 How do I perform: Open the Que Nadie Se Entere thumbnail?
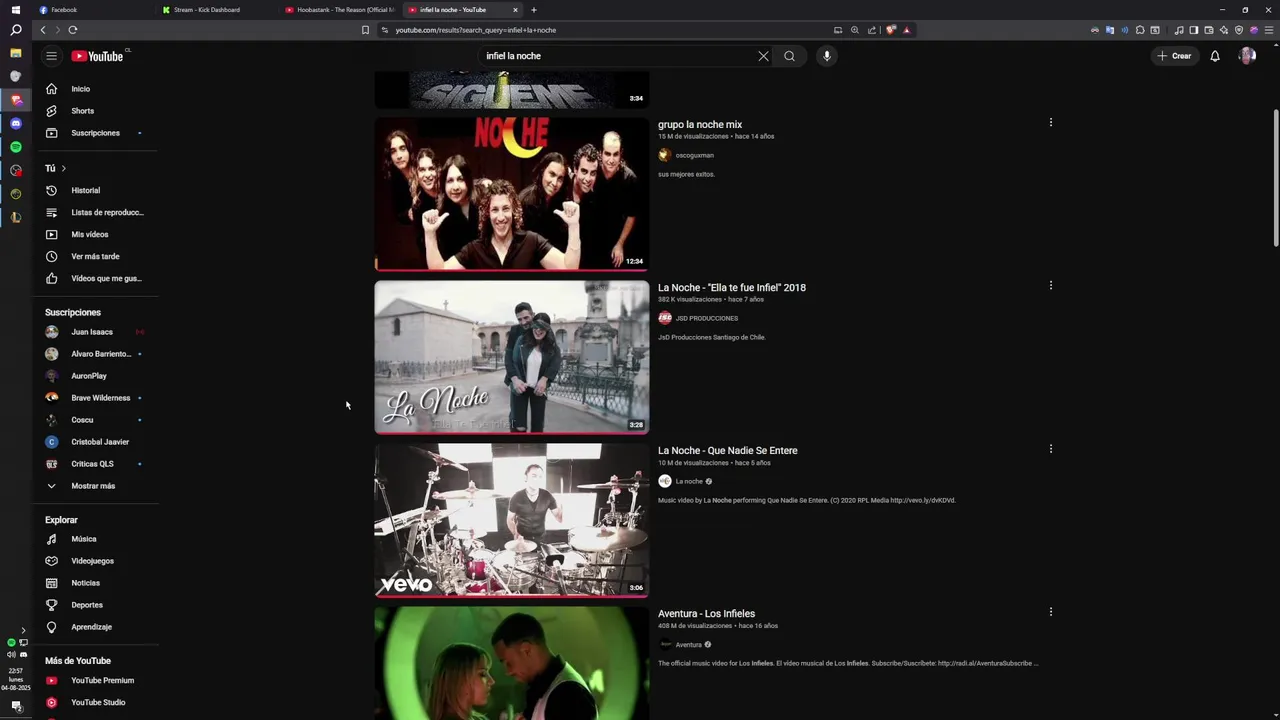511,520
